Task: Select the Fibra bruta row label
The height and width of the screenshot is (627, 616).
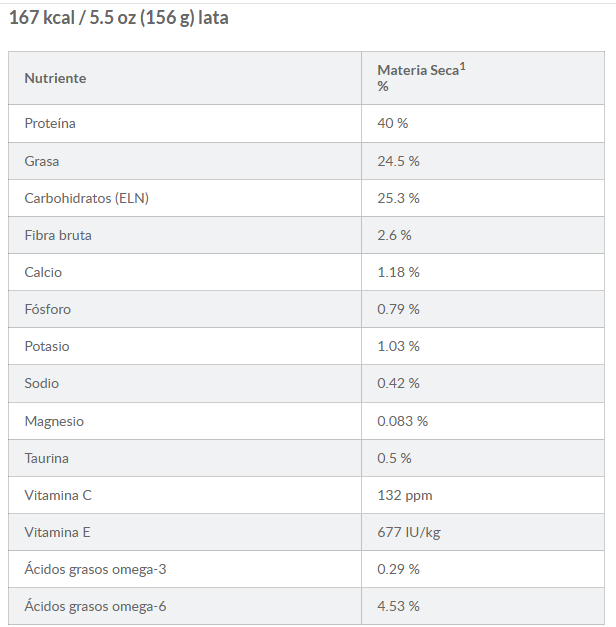Action: (58, 235)
